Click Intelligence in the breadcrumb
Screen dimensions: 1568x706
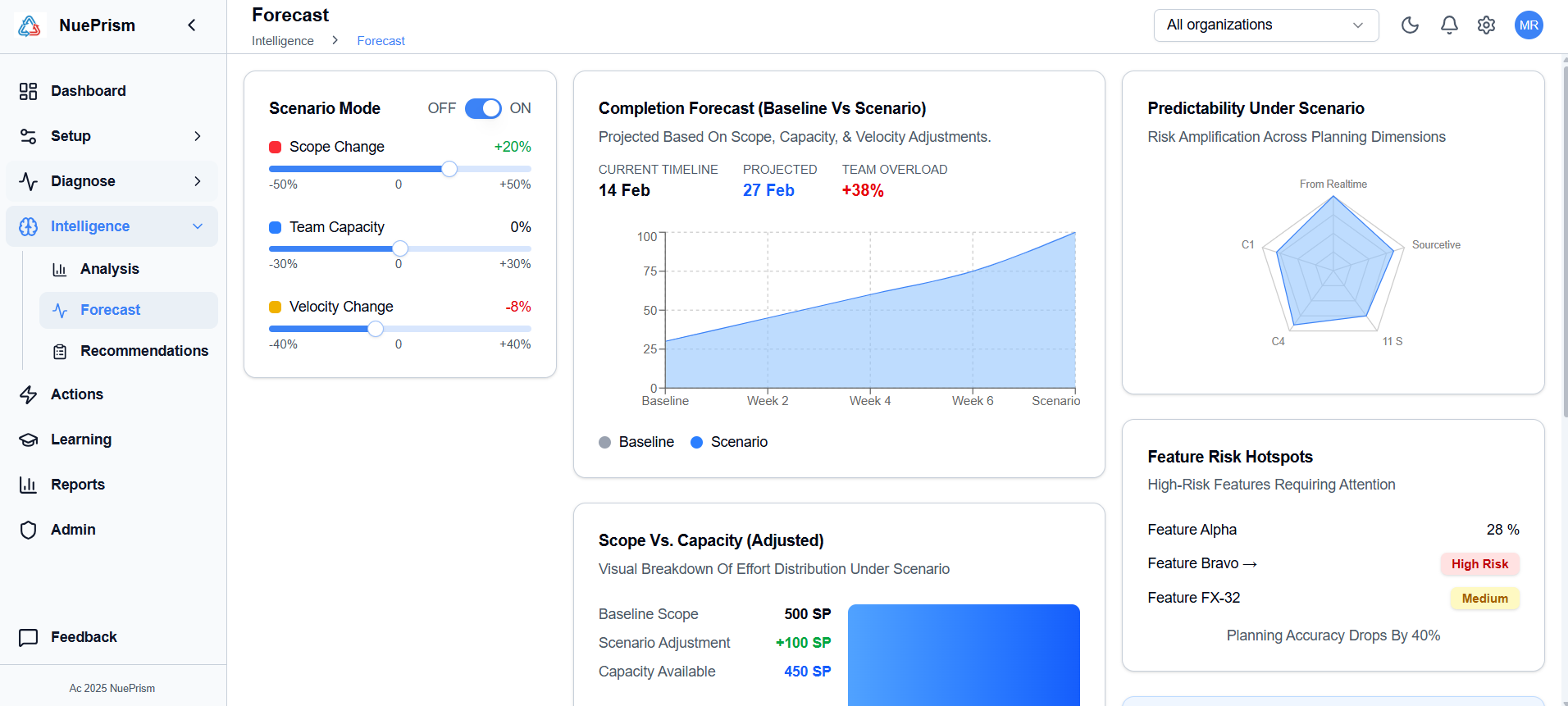(x=283, y=41)
